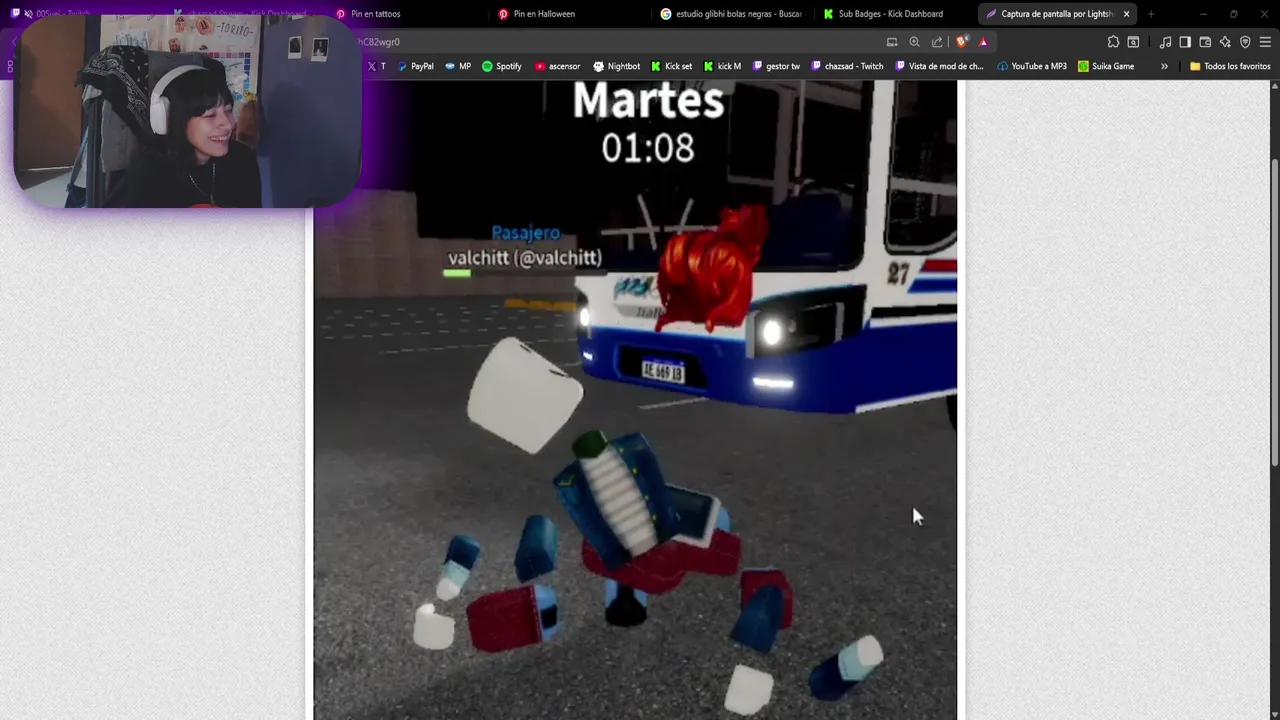This screenshot has width=1280, height=720.
Task: Open the Suika Game bookmark
Action: [1106, 66]
